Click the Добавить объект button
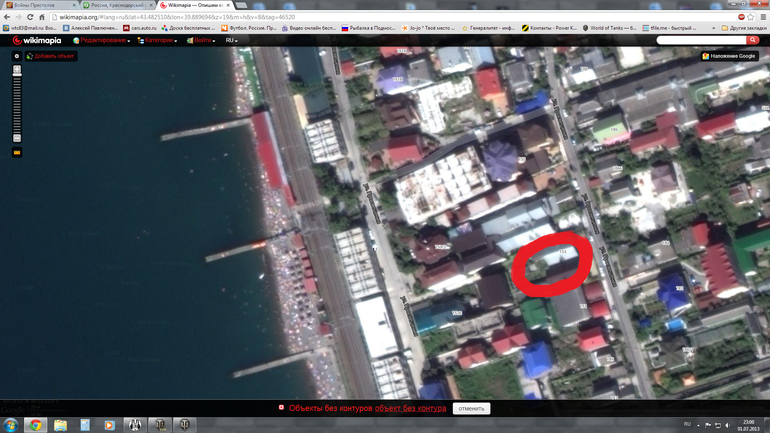The width and height of the screenshot is (770, 433). click(50, 57)
